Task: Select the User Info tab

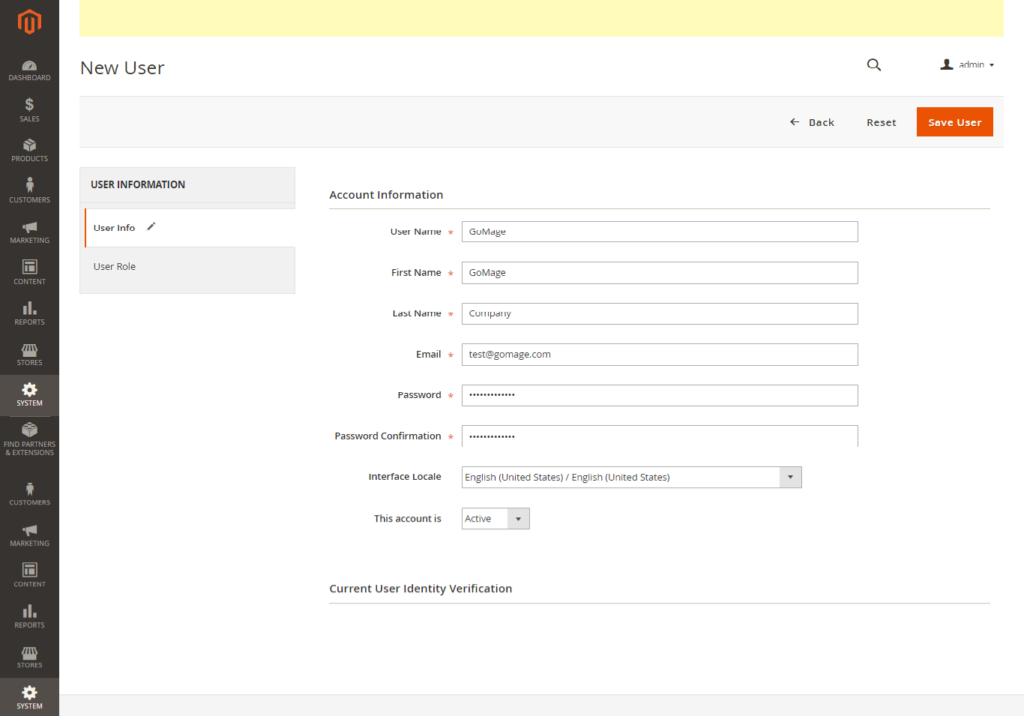Action: tap(190, 227)
